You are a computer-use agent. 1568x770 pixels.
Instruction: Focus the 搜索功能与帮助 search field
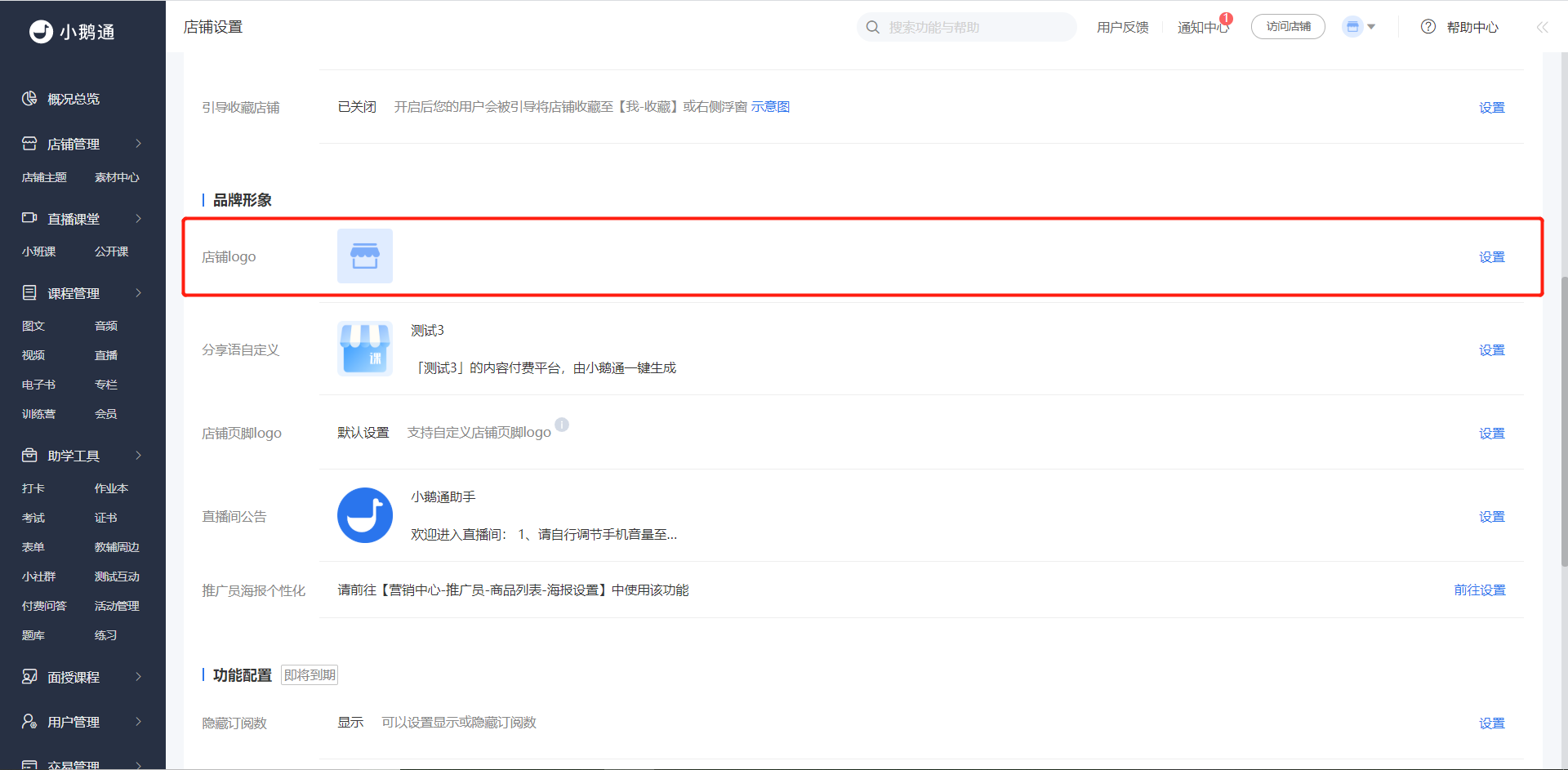[966, 27]
